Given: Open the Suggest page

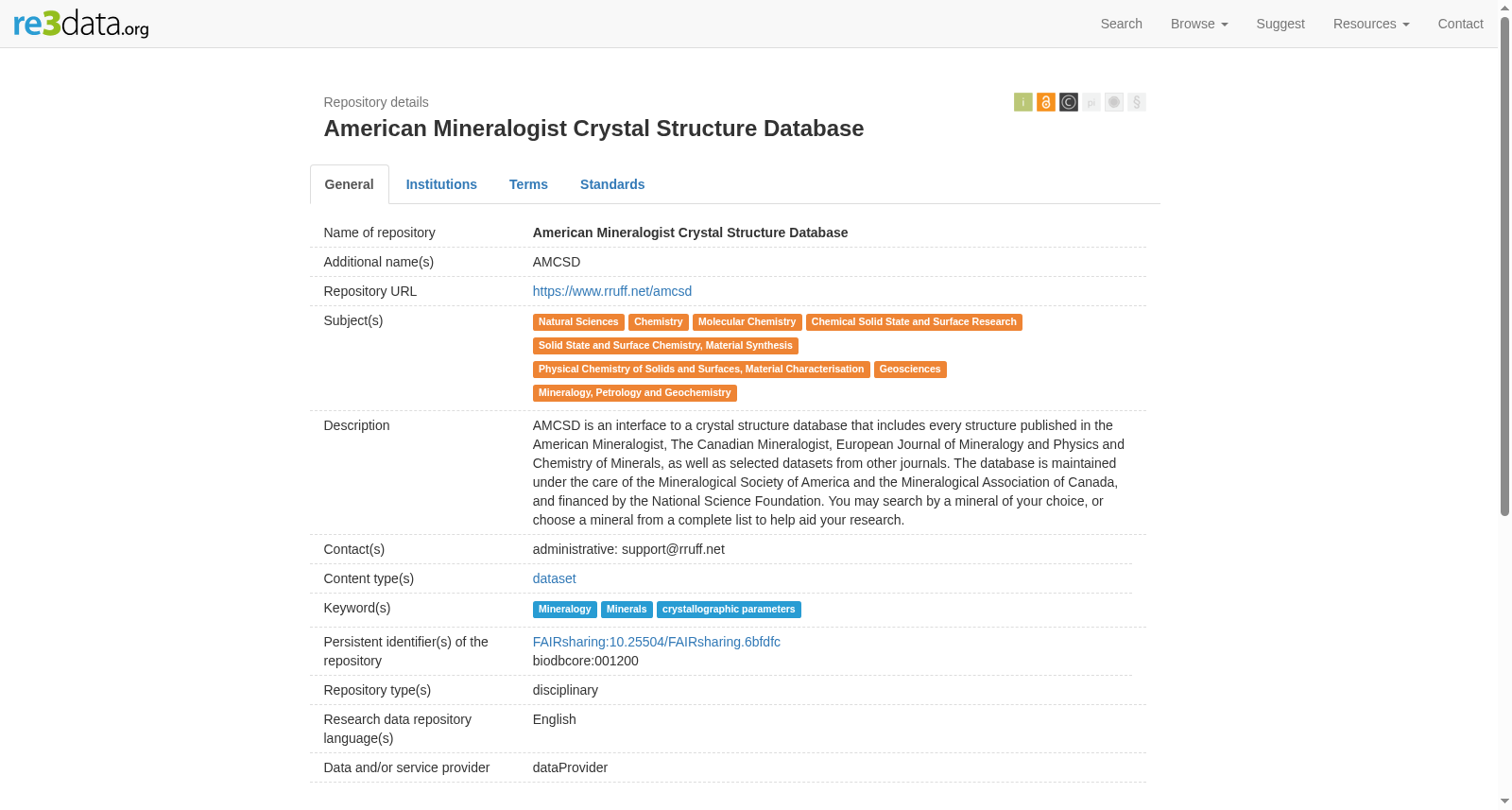Looking at the screenshot, I should (x=1280, y=24).
